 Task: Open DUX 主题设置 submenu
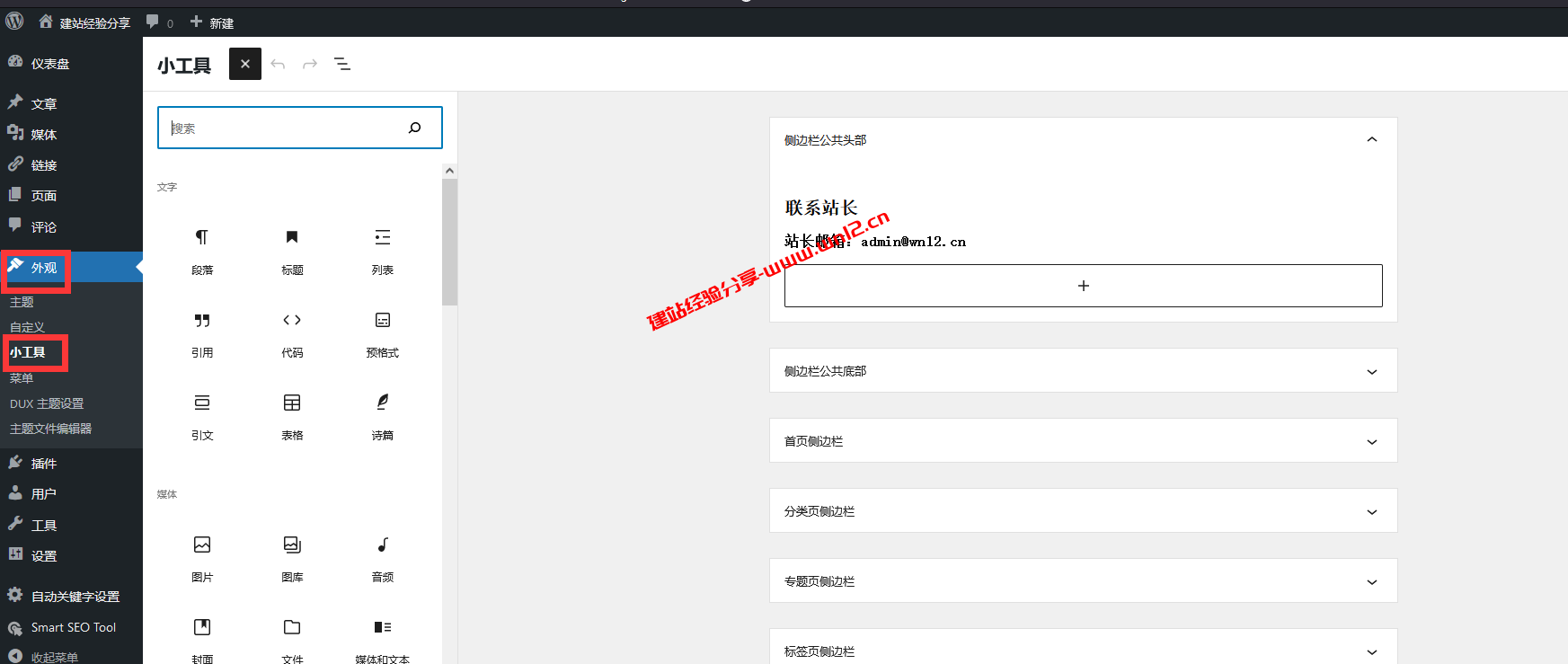coord(47,403)
